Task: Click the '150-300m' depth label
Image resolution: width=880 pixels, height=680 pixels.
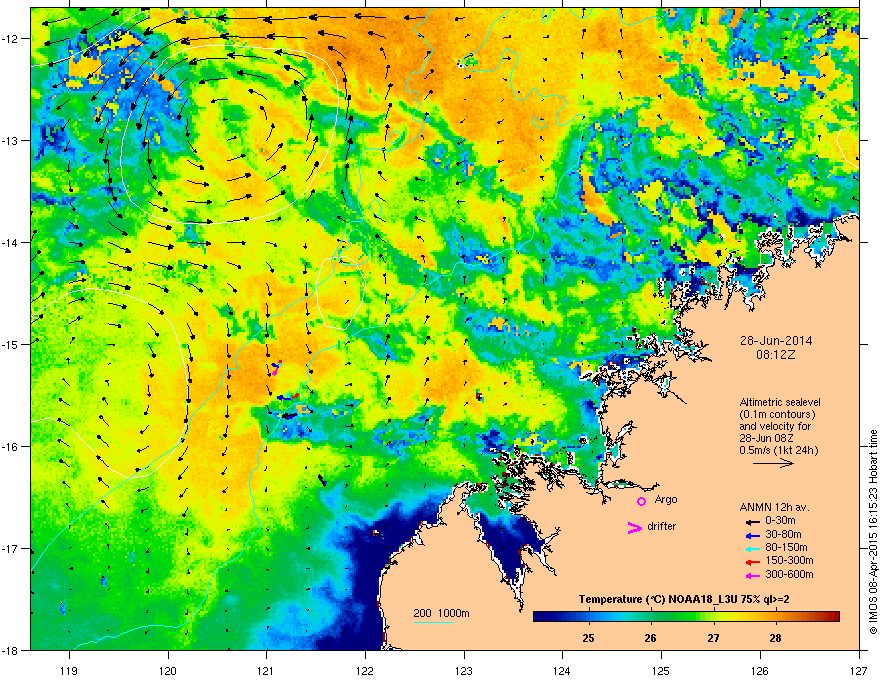Action: (789, 560)
